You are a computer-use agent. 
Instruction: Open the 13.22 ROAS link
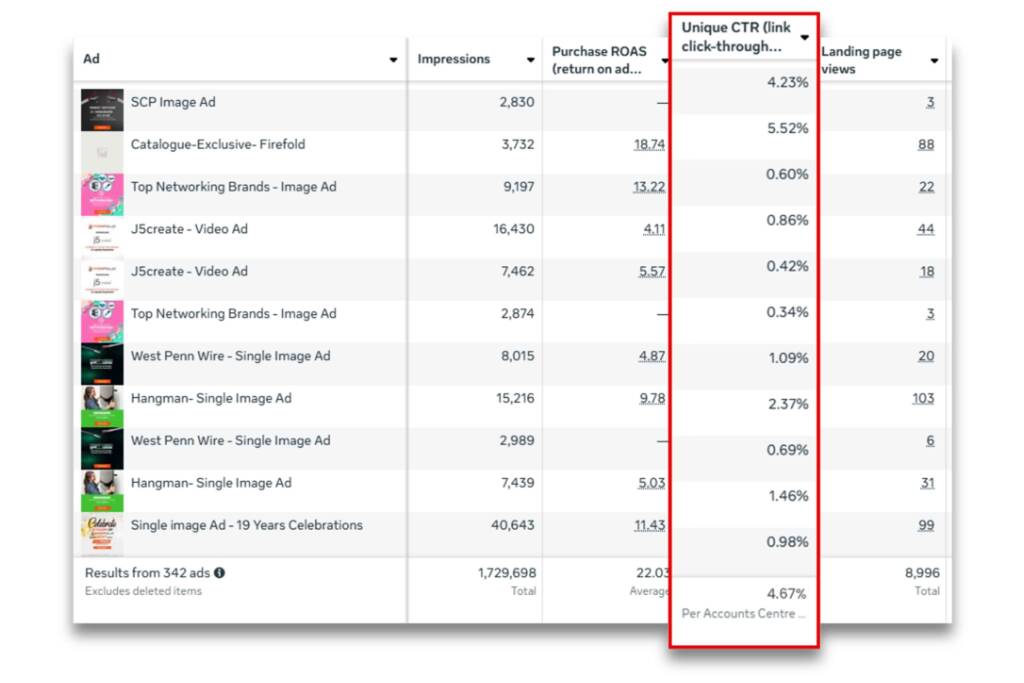click(649, 187)
